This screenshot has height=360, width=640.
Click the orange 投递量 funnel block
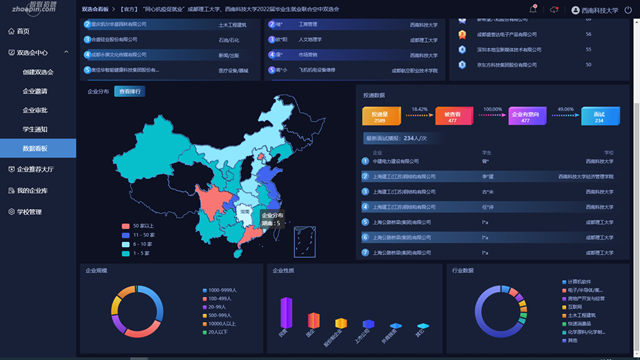point(381,116)
